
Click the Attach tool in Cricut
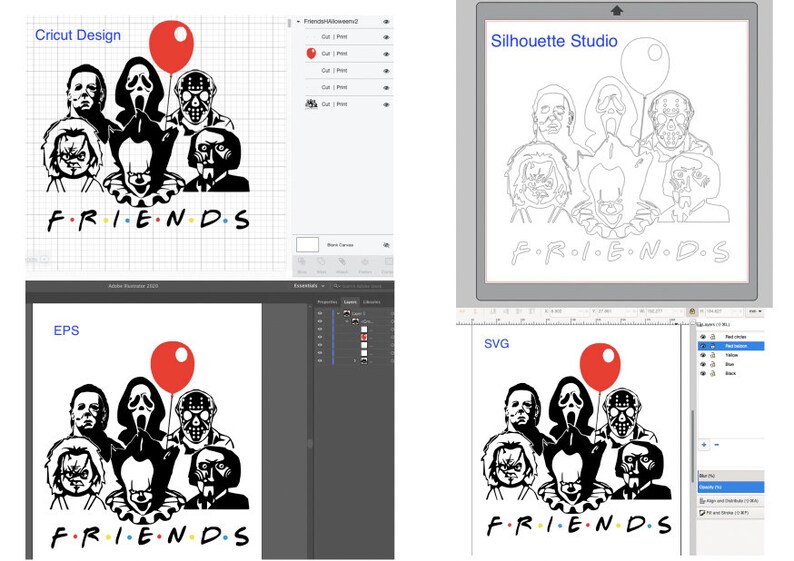(x=342, y=265)
